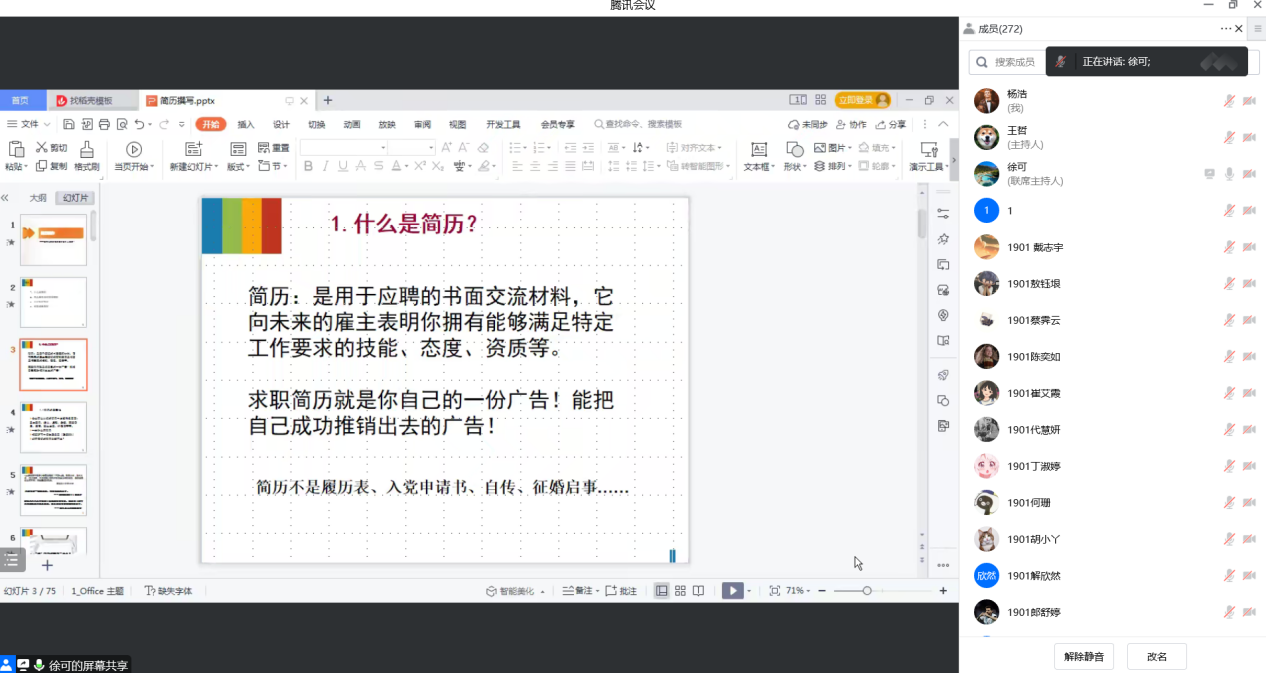Switch to slide sorter grid view icon
Viewport: 1266px width, 673px height.
pos(680,591)
